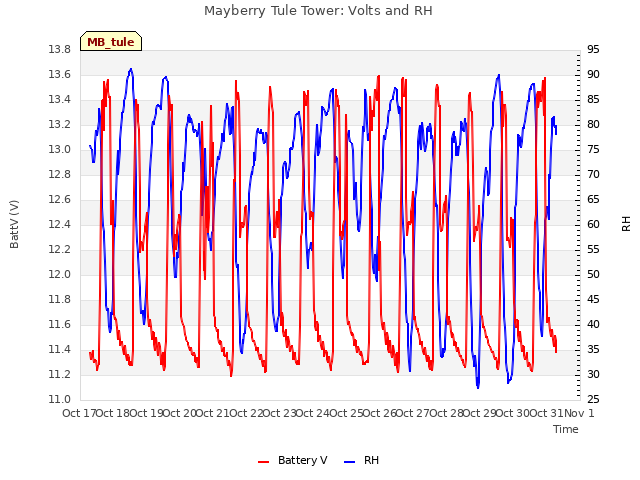Screen dimensions: 640x480
Task: Click the 35 tick on right RH axis
Action: (x=593, y=349)
